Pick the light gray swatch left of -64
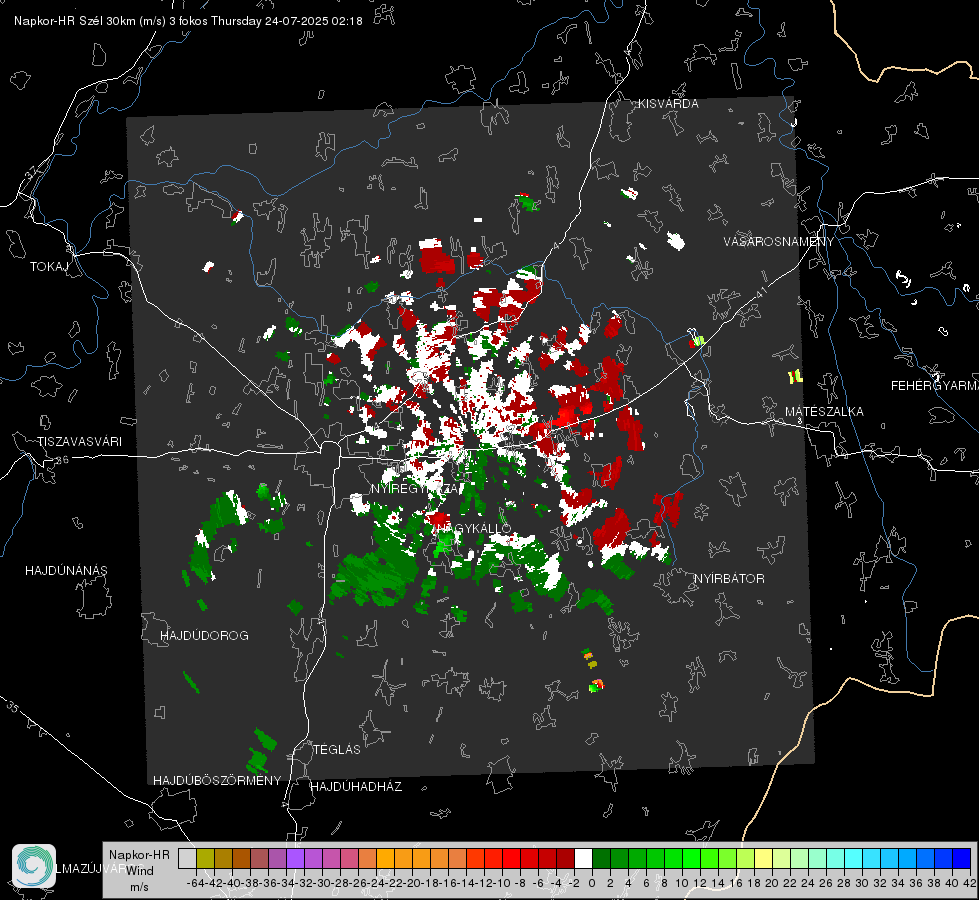Viewport: 979px width, 900px height. pos(187,858)
